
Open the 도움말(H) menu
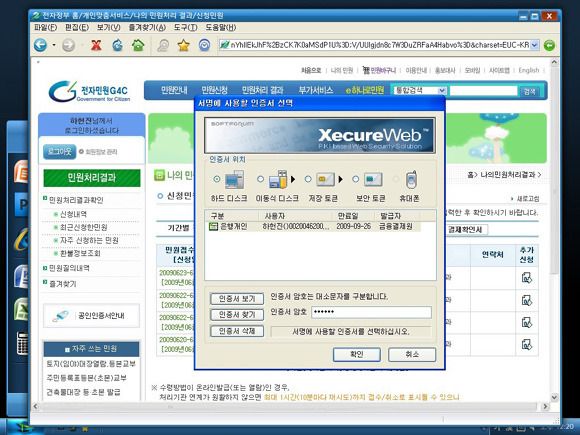(221, 27)
